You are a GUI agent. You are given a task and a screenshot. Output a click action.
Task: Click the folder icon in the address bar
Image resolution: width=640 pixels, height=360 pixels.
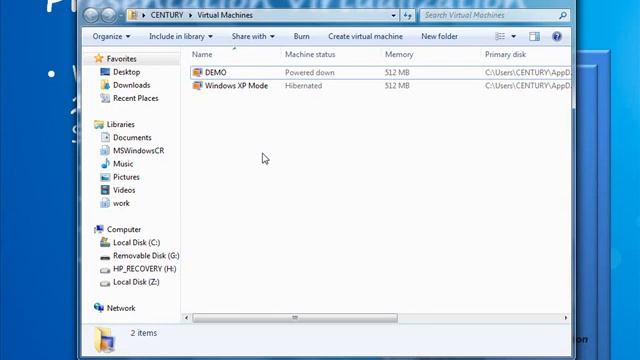[133, 15]
